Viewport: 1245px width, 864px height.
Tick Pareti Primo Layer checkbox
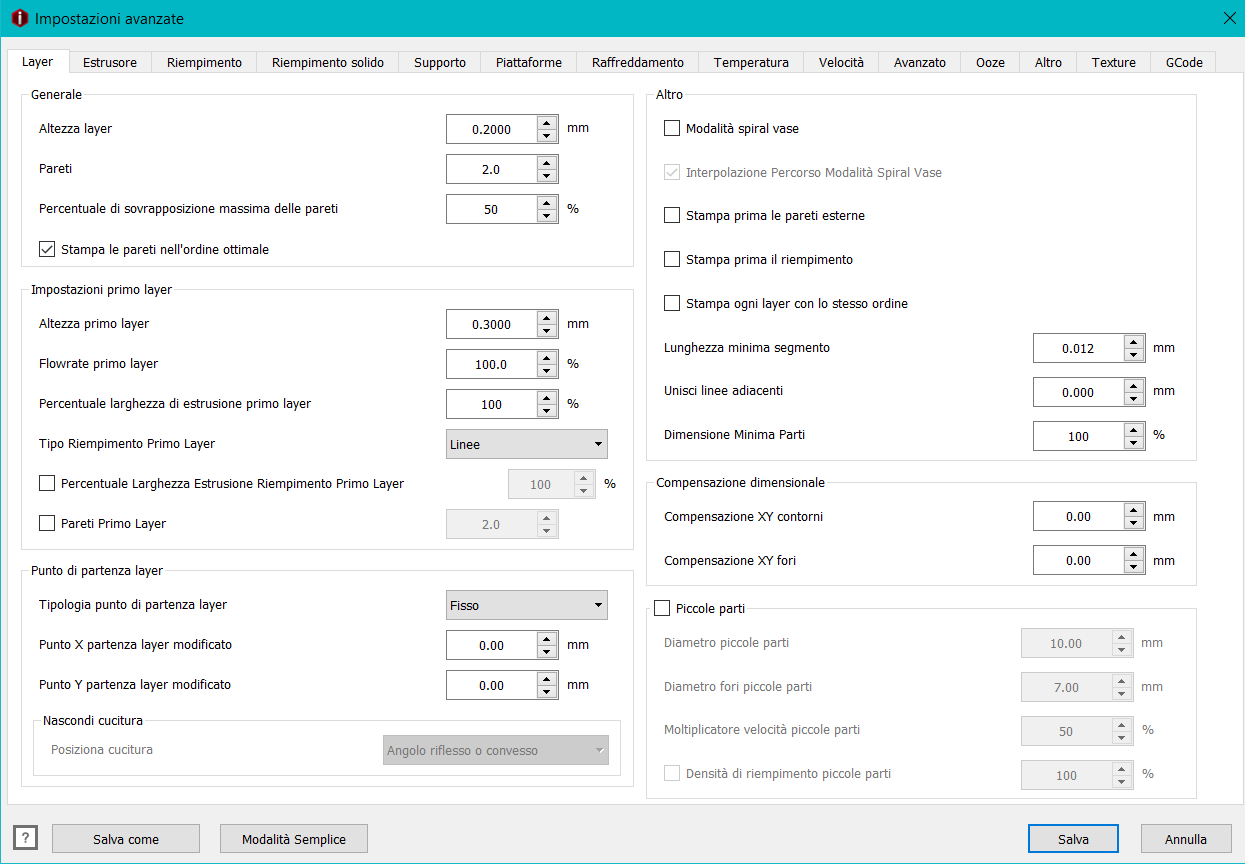tap(47, 523)
